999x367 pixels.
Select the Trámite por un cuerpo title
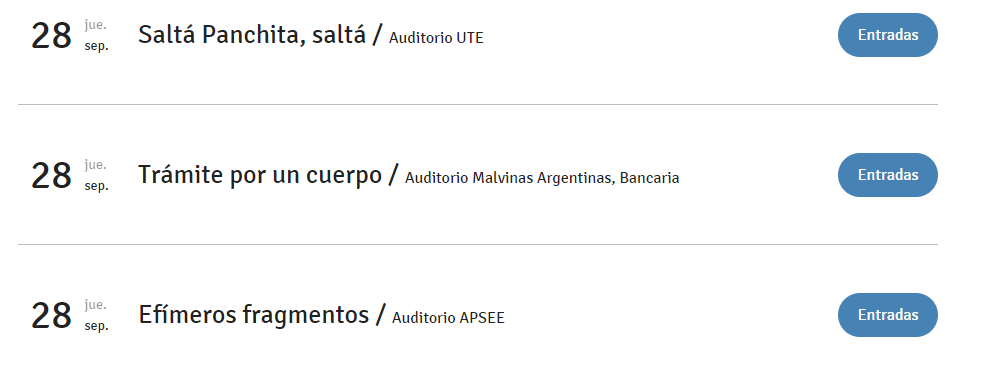pos(260,175)
